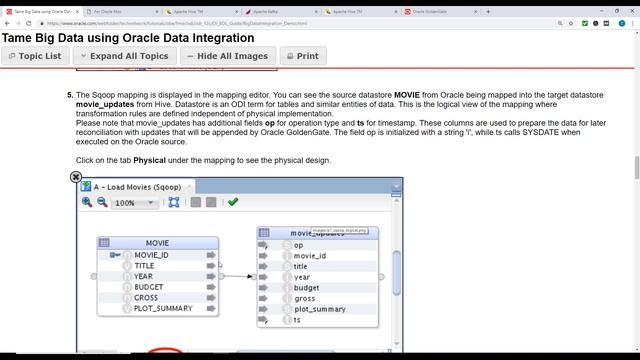Select the MOVIE_ID column text

pyautogui.click(x=151, y=255)
